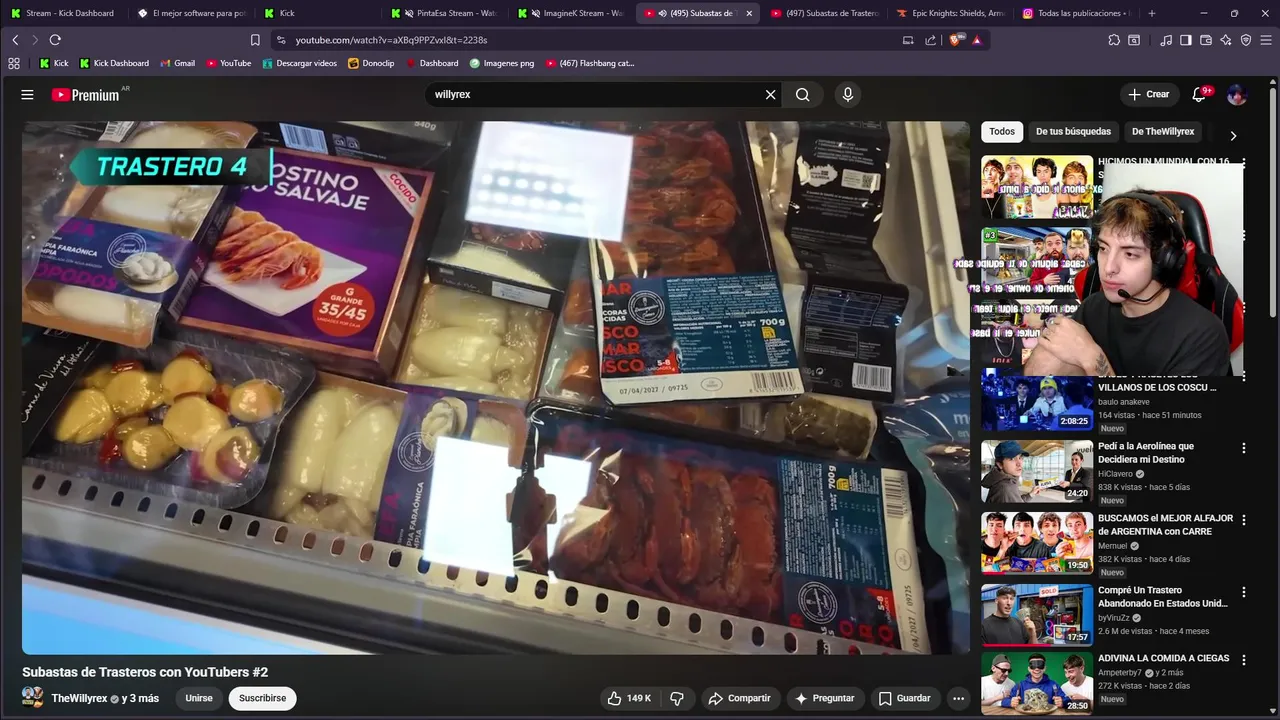Open options for ADIVINA LA COMIDA video
Image resolution: width=1280 pixels, height=720 pixels.
tap(1244, 660)
